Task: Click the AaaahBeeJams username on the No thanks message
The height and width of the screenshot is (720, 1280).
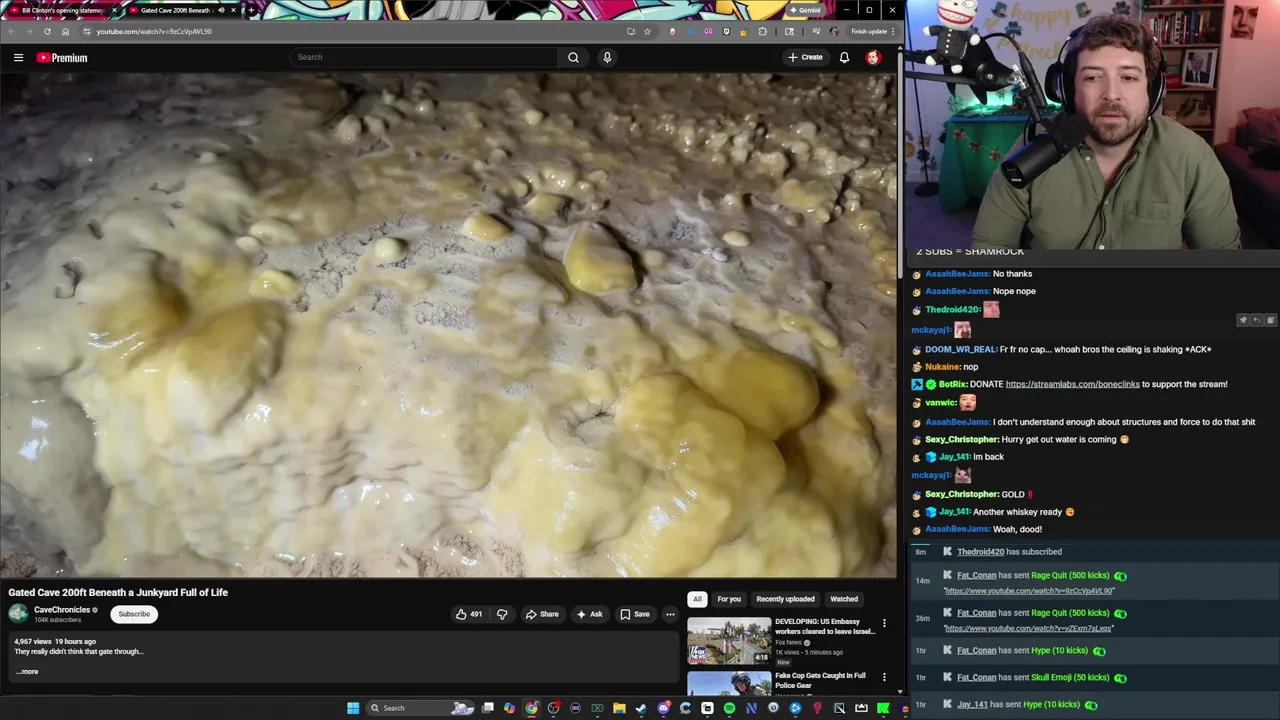Action: tap(957, 274)
